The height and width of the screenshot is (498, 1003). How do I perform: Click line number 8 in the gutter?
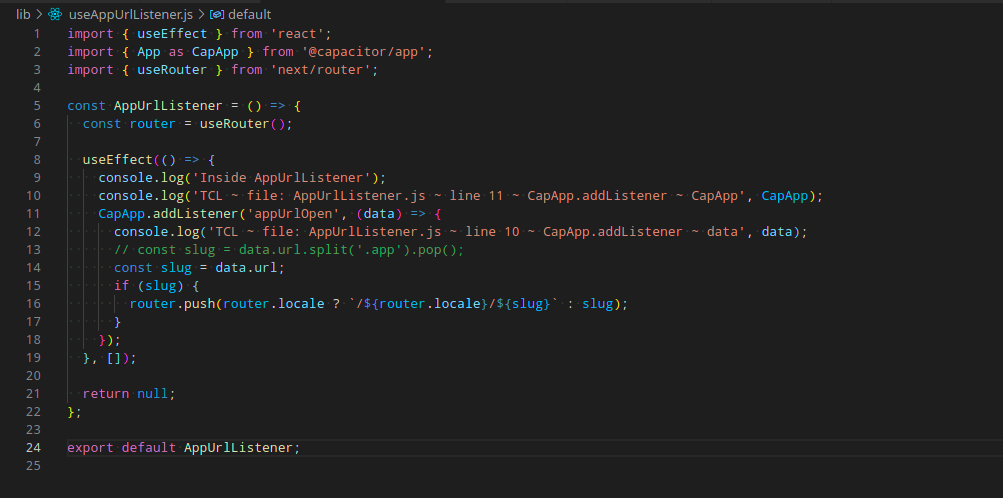[36, 159]
